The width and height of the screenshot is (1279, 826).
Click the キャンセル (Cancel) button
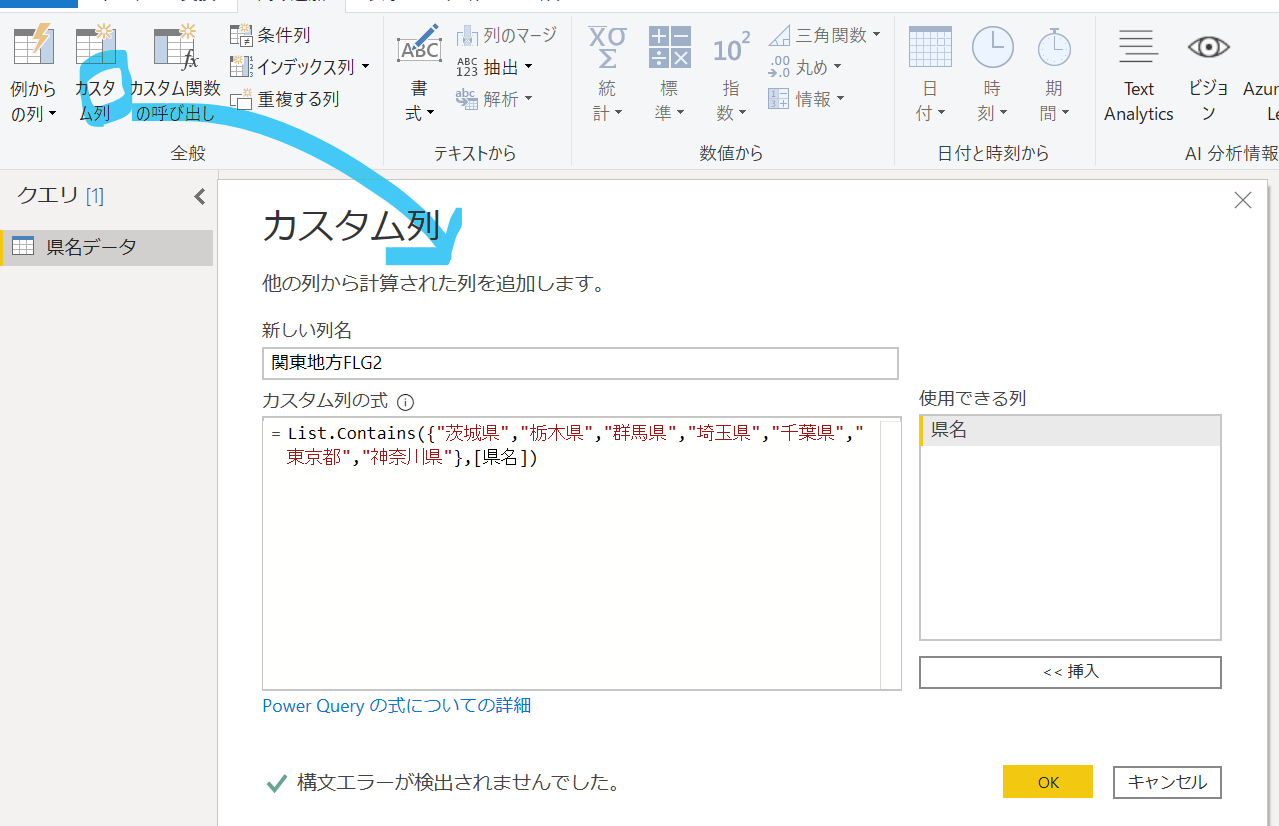[1167, 782]
